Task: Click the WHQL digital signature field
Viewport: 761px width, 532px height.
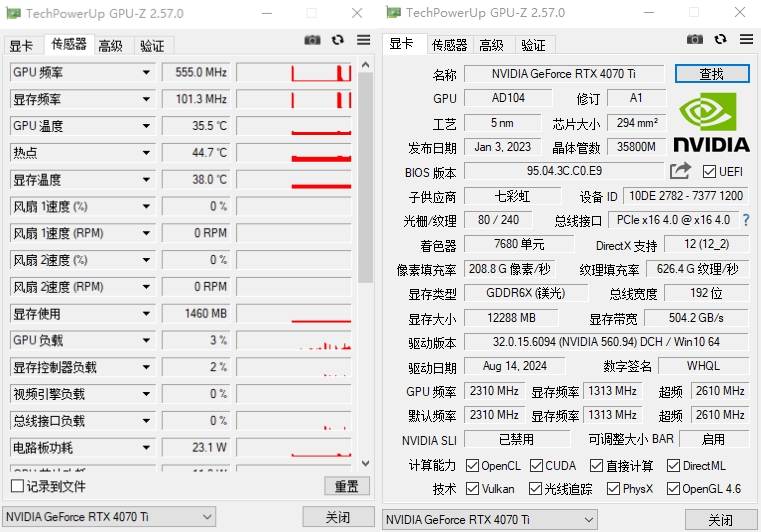Action: tap(703, 366)
